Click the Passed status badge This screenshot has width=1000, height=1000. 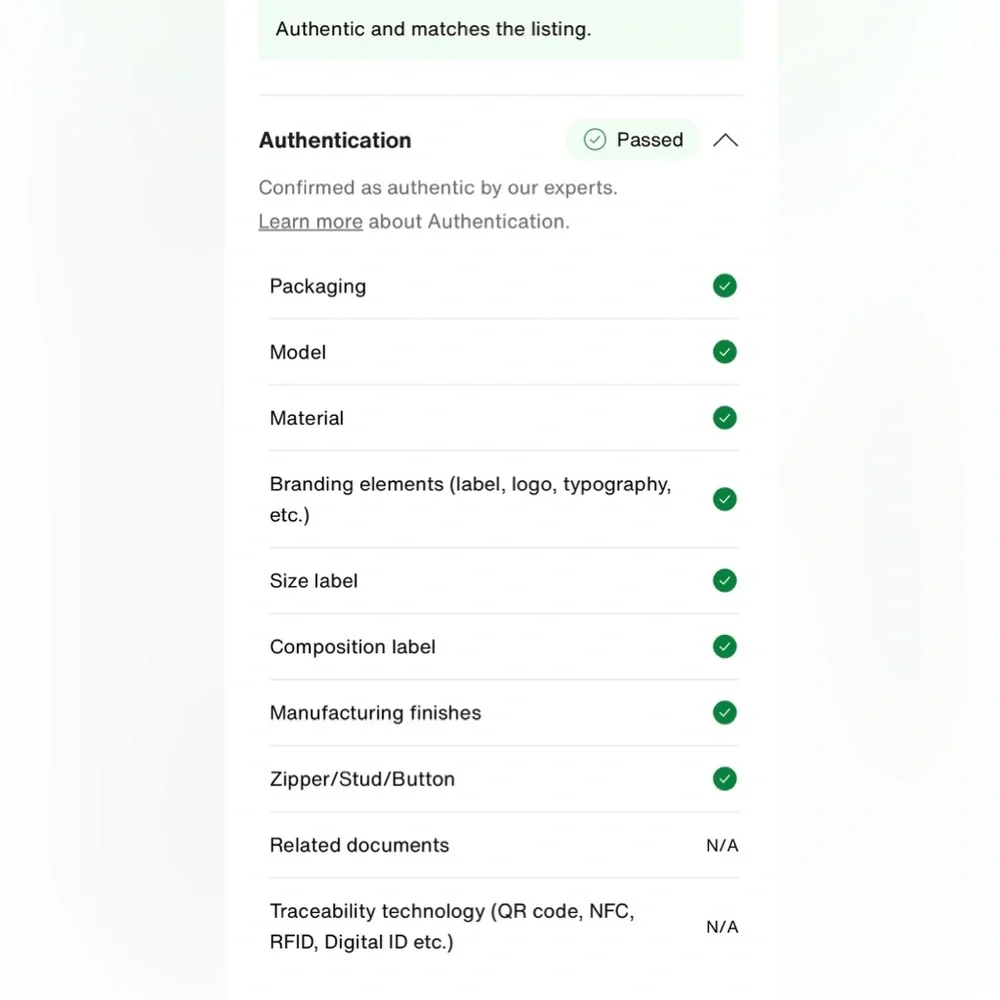633,140
